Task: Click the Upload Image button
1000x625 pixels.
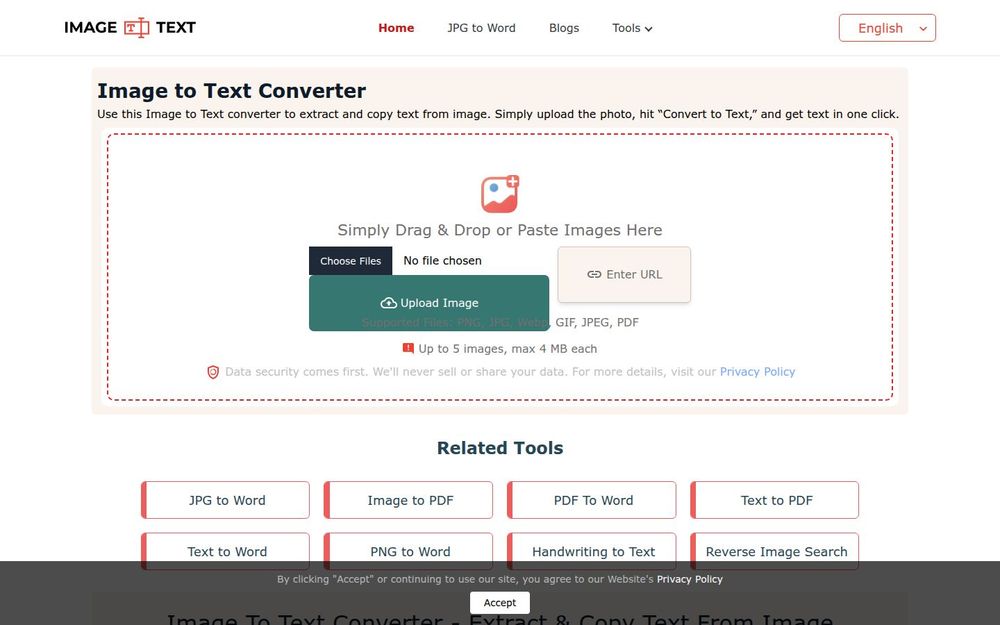Action: [x=429, y=302]
